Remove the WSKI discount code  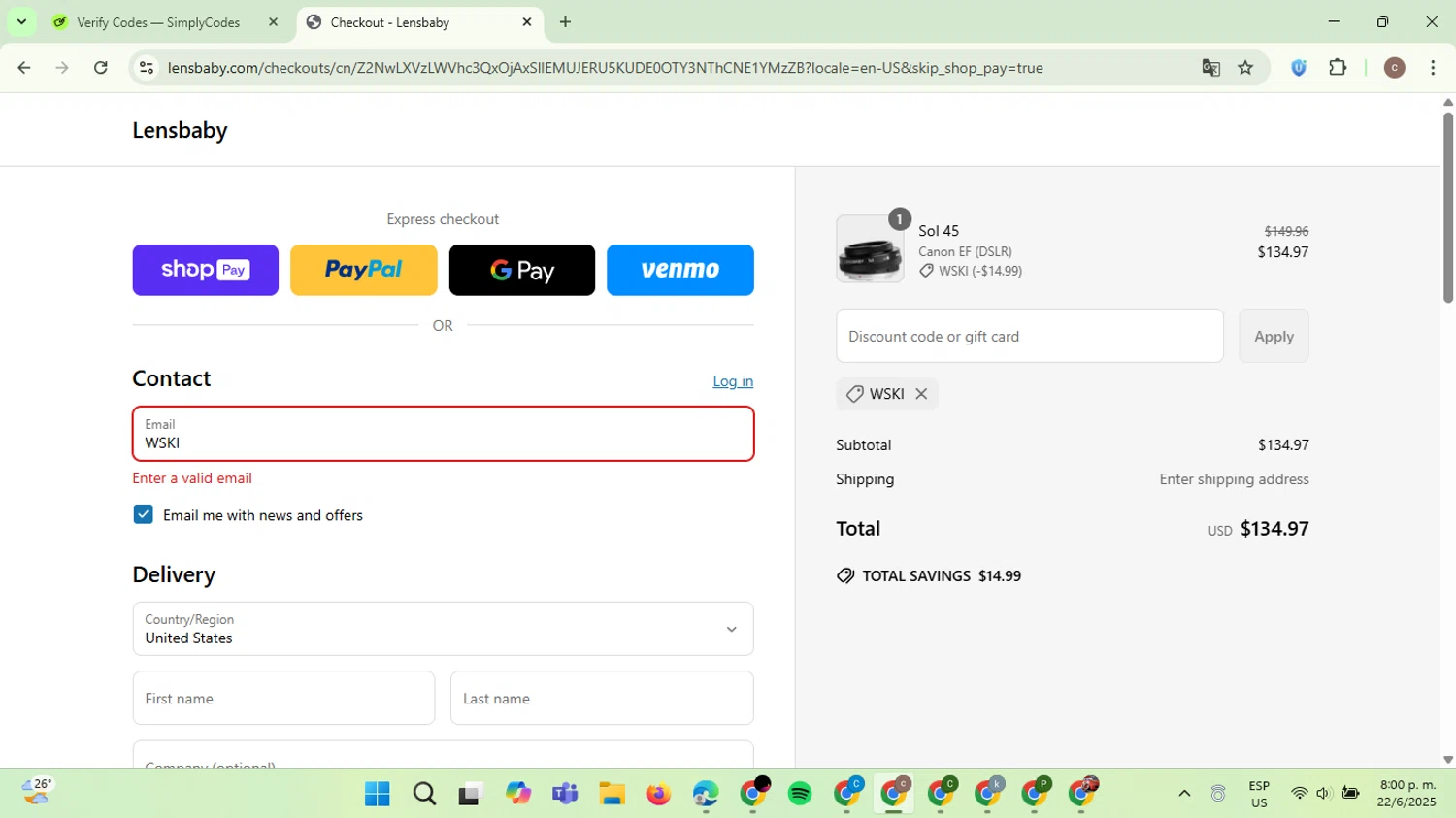point(921,394)
